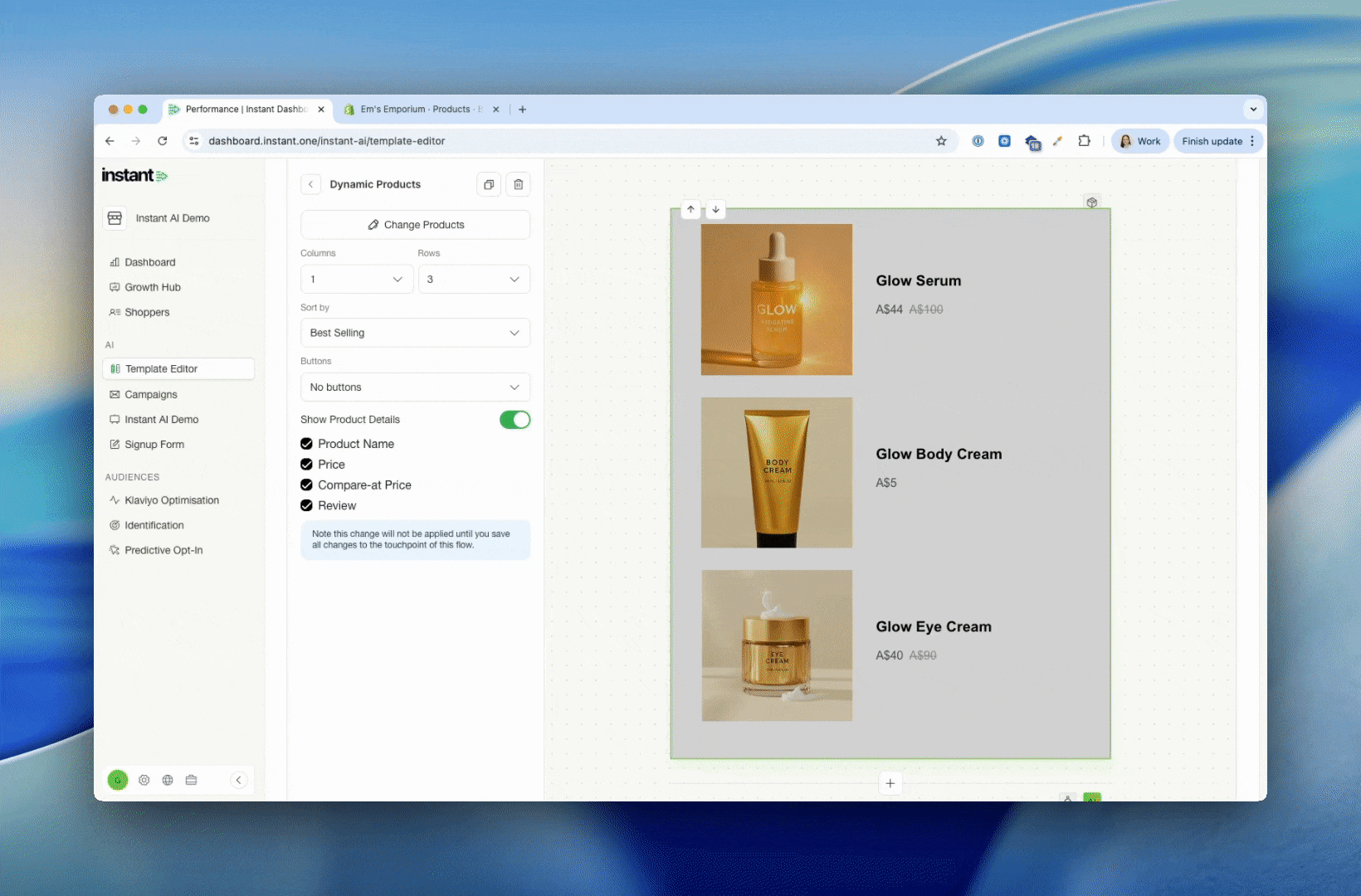The width and height of the screenshot is (1361, 896).
Task: Uncheck the Review checkbox
Action: [307, 506]
